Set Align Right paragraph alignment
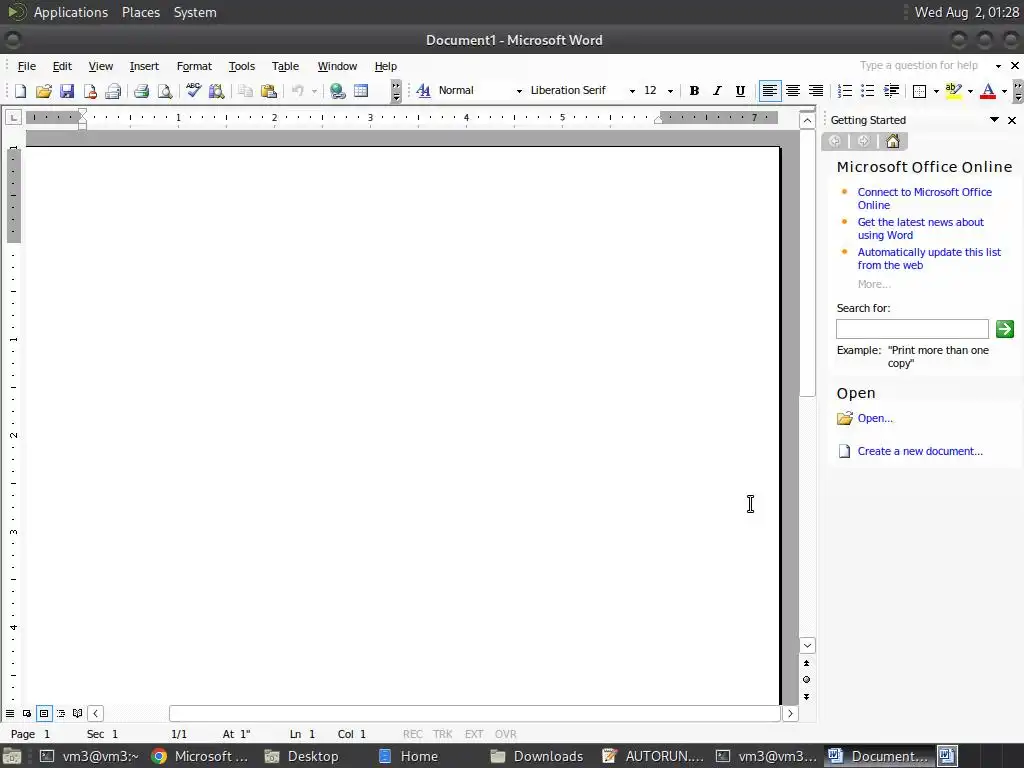Screen dimensions: 1024x768 point(816,91)
